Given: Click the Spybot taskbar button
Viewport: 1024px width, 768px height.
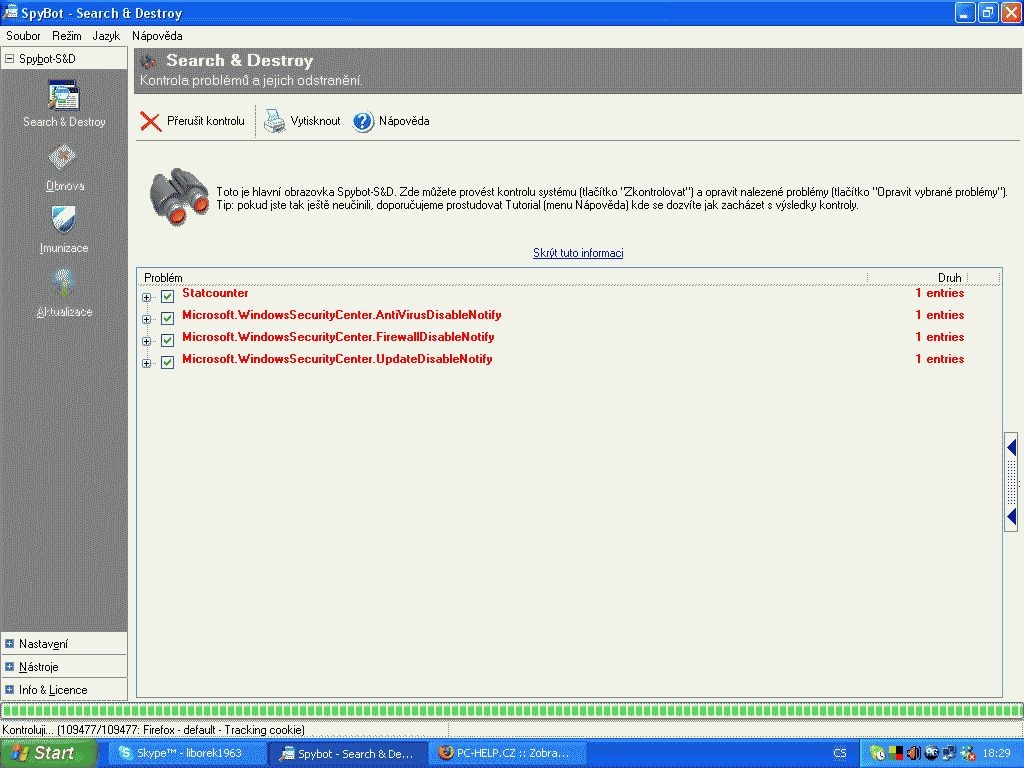Looking at the screenshot, I should click(x=349, y=753).
